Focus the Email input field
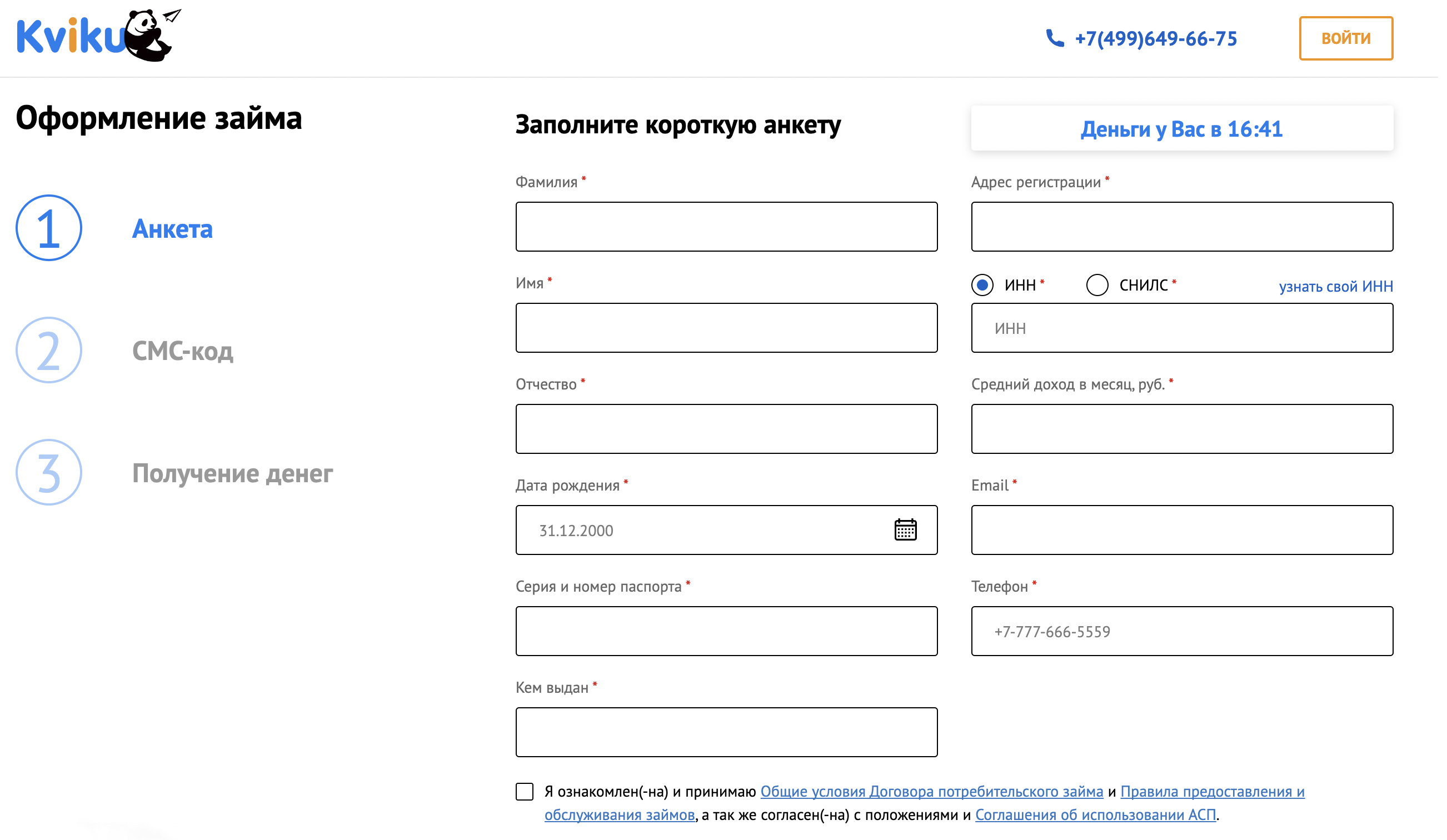Viewport: 1447px width, 840px height. pyautogui.click(x=1183, y=530)
